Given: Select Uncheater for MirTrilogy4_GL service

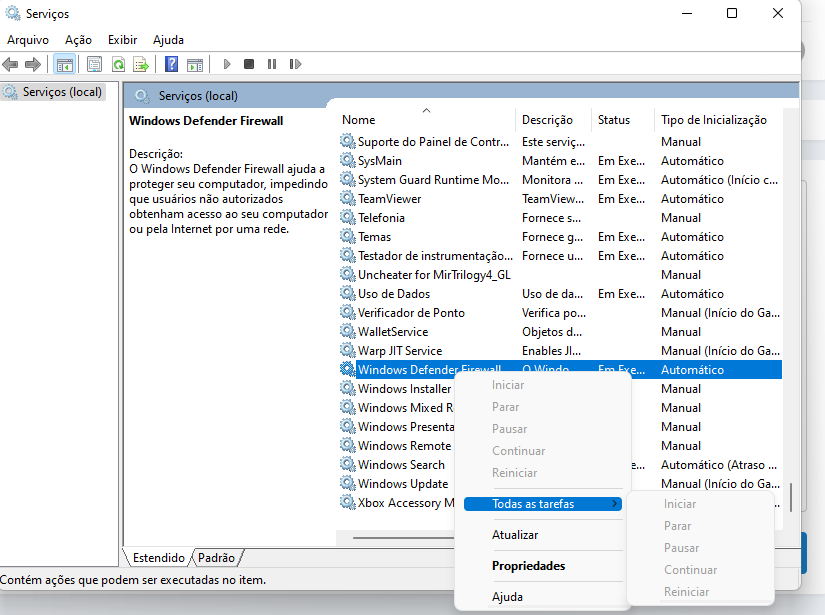Looking at the screenshot, I should coord(560,275).
